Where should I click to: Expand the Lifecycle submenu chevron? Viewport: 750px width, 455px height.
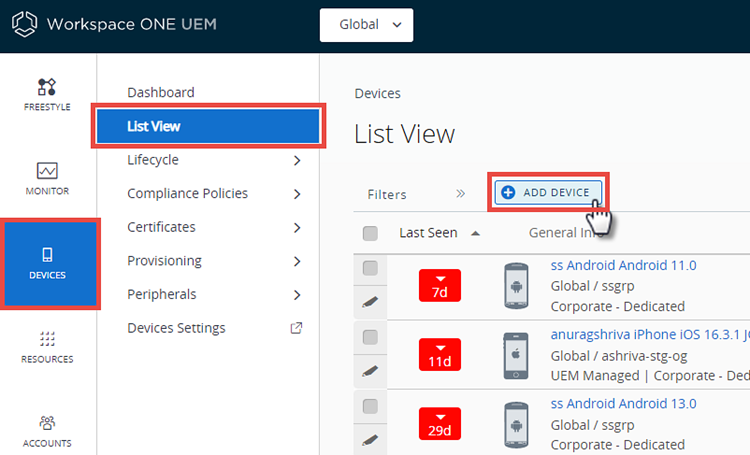click(x=297, y=160)
